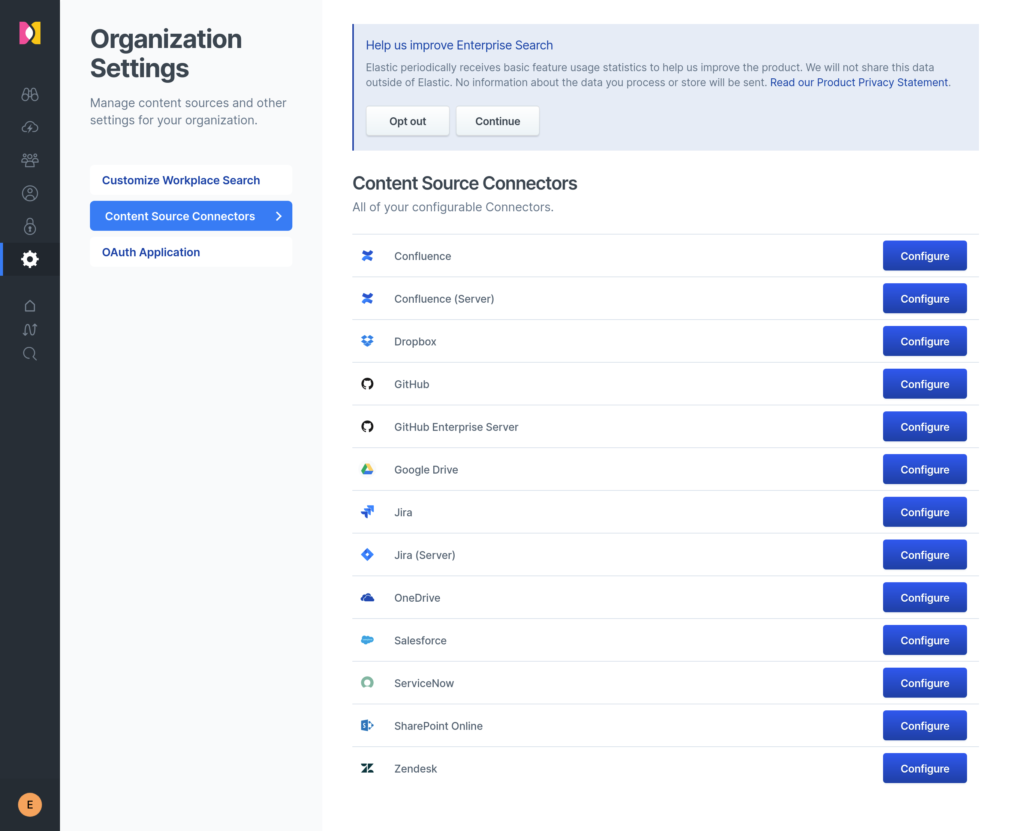
Task: Click the settings gear icon in sidebar
Action: click(x=29, y=259)
